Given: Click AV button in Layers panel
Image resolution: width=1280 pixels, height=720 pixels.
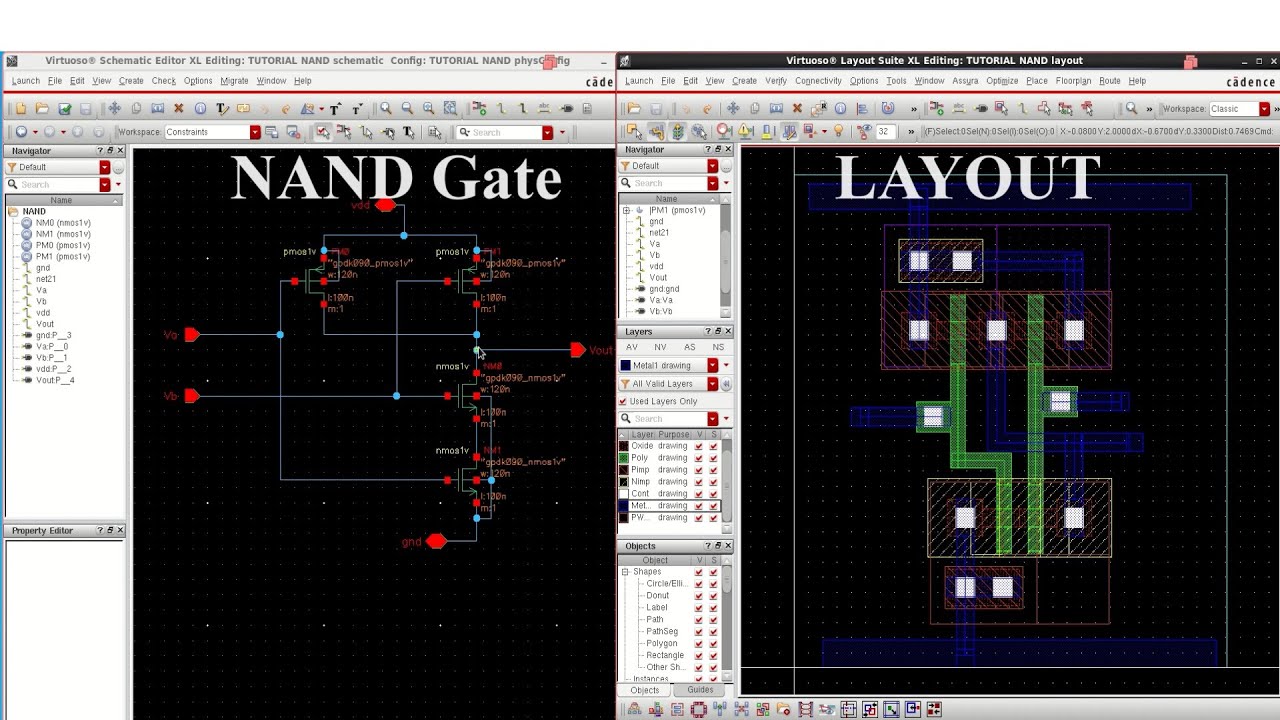Looking at the screenshot, I should click(632, 348).
